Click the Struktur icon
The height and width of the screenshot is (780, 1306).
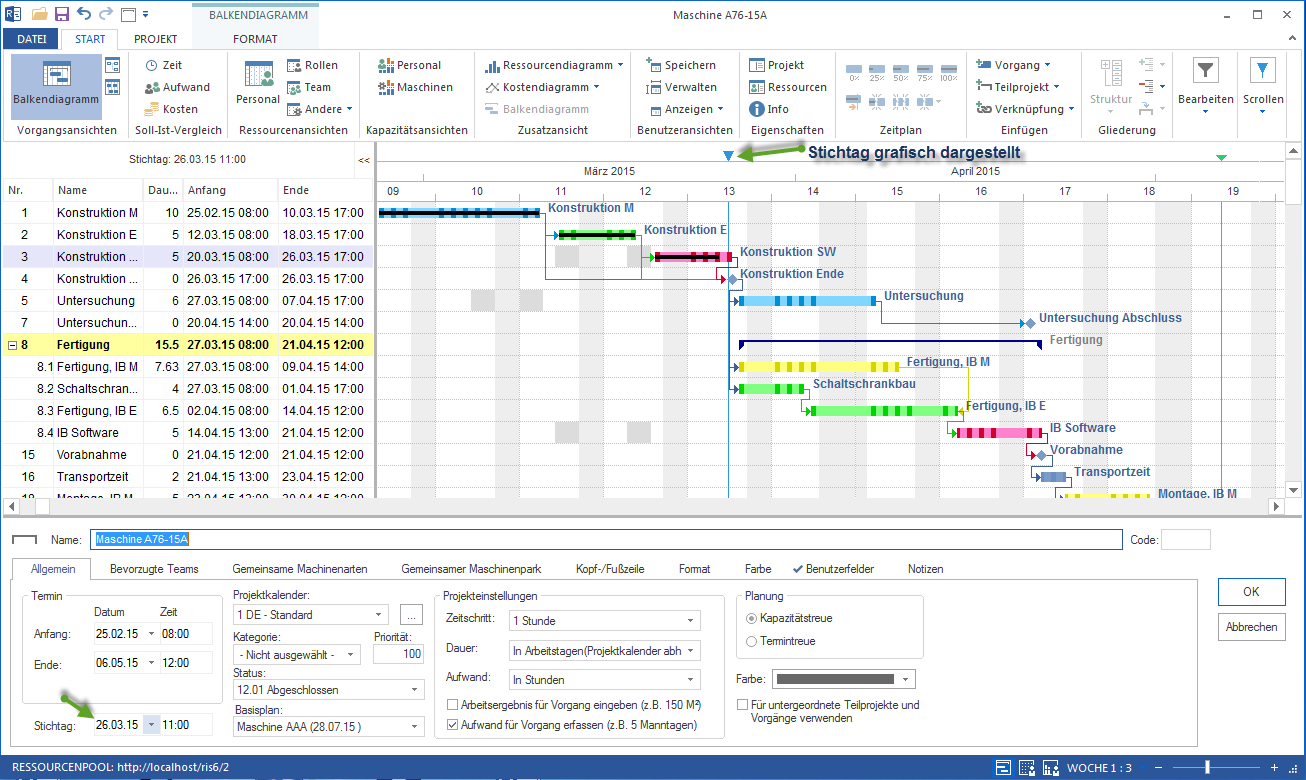1111,73
